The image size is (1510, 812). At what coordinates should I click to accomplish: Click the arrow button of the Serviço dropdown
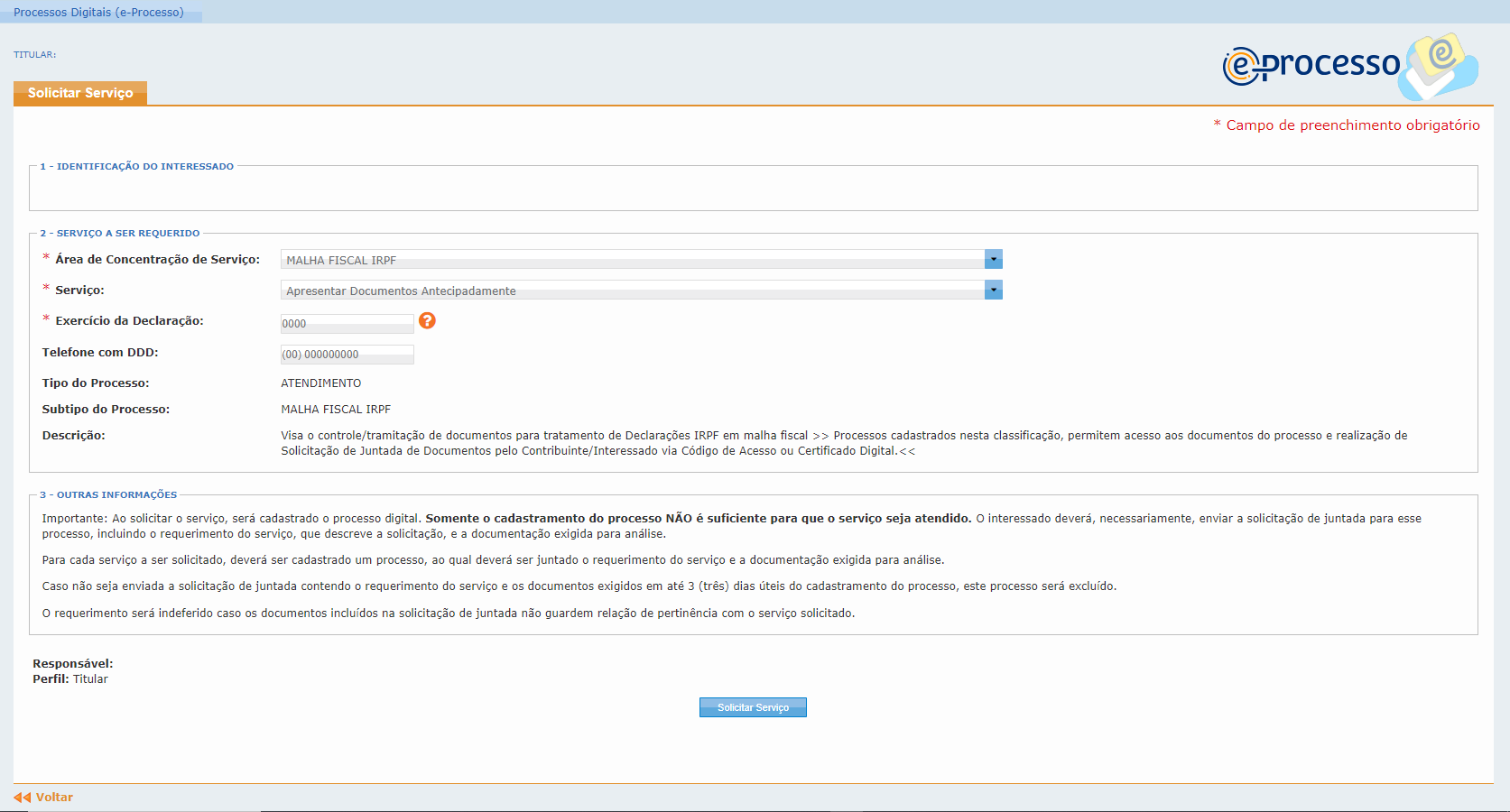pyautogui.click(x=993, y=291)
